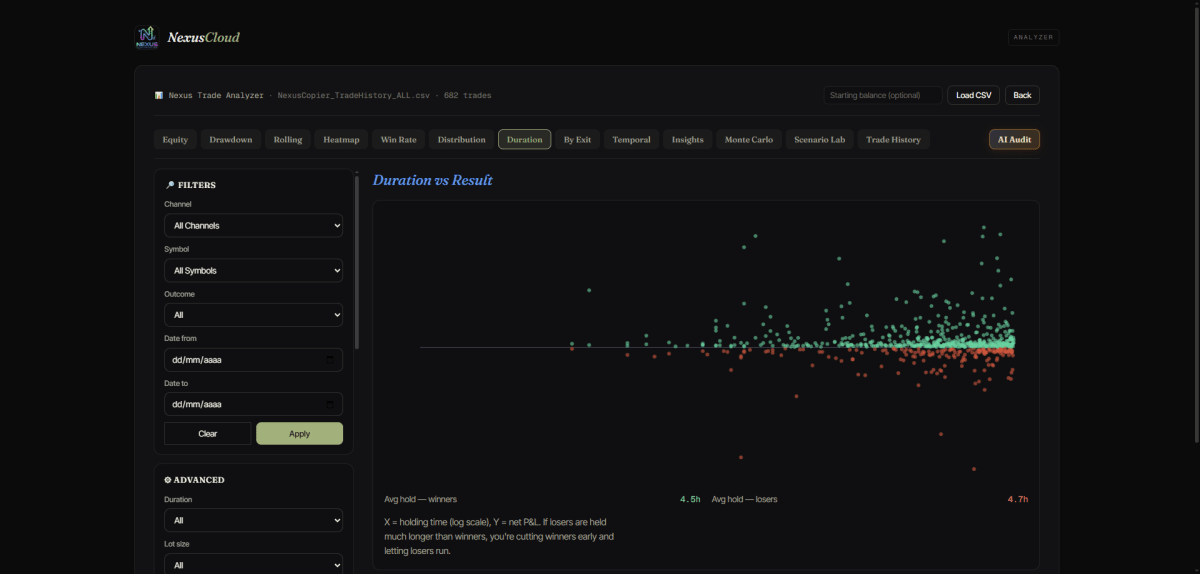
Task: Switch to the Equity tab
Action: click(x=175, y=140)
